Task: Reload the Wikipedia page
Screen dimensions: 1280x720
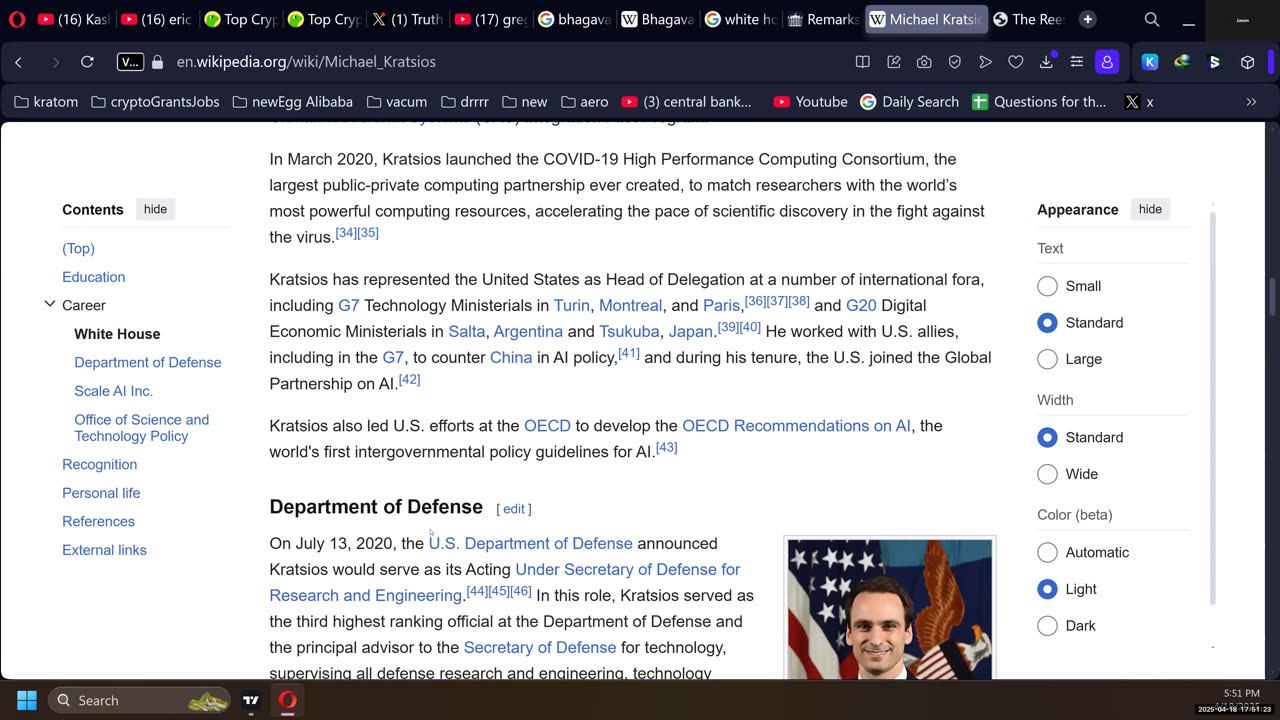Action: click(87, 62)
